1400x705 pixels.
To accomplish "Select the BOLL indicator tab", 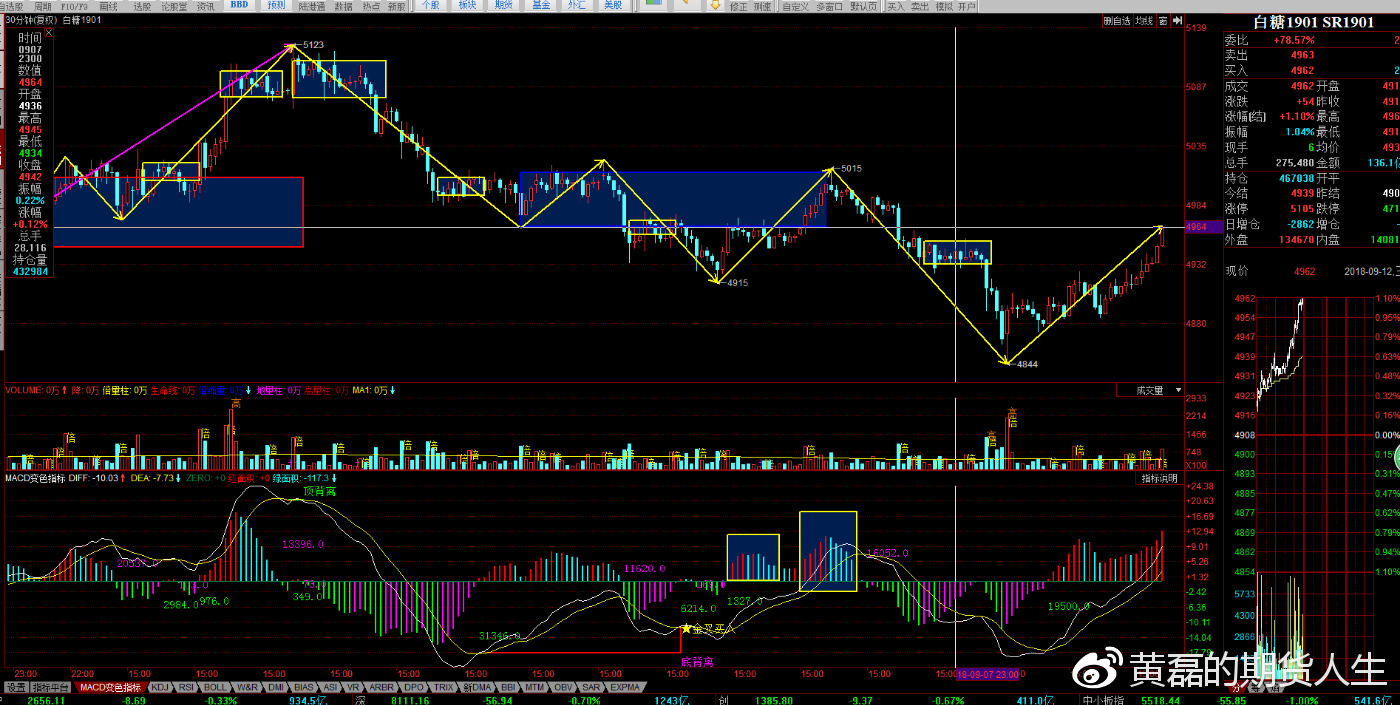I will pos(214,688).
